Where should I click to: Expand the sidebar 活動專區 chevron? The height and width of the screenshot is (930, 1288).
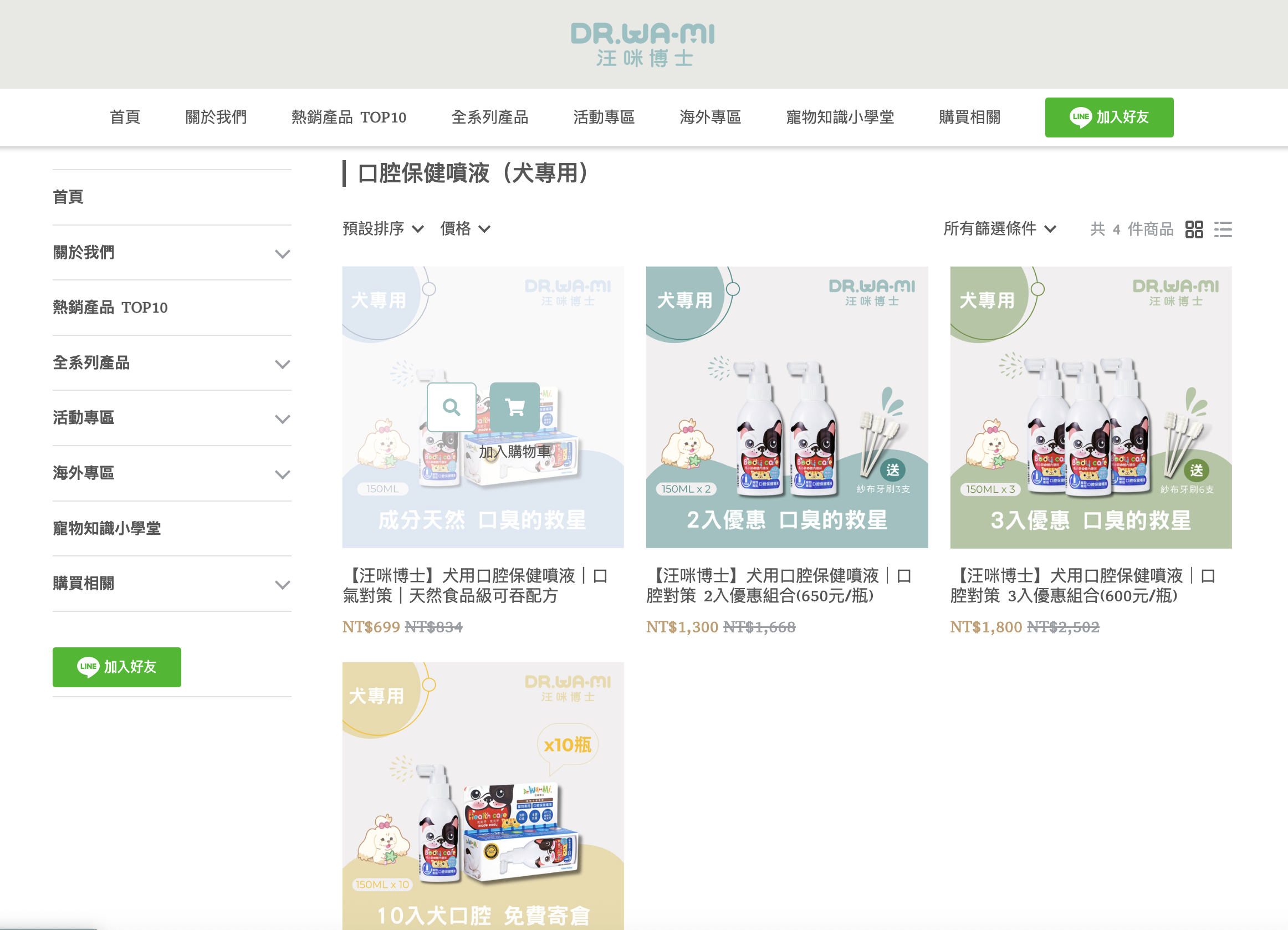point(282,419)
